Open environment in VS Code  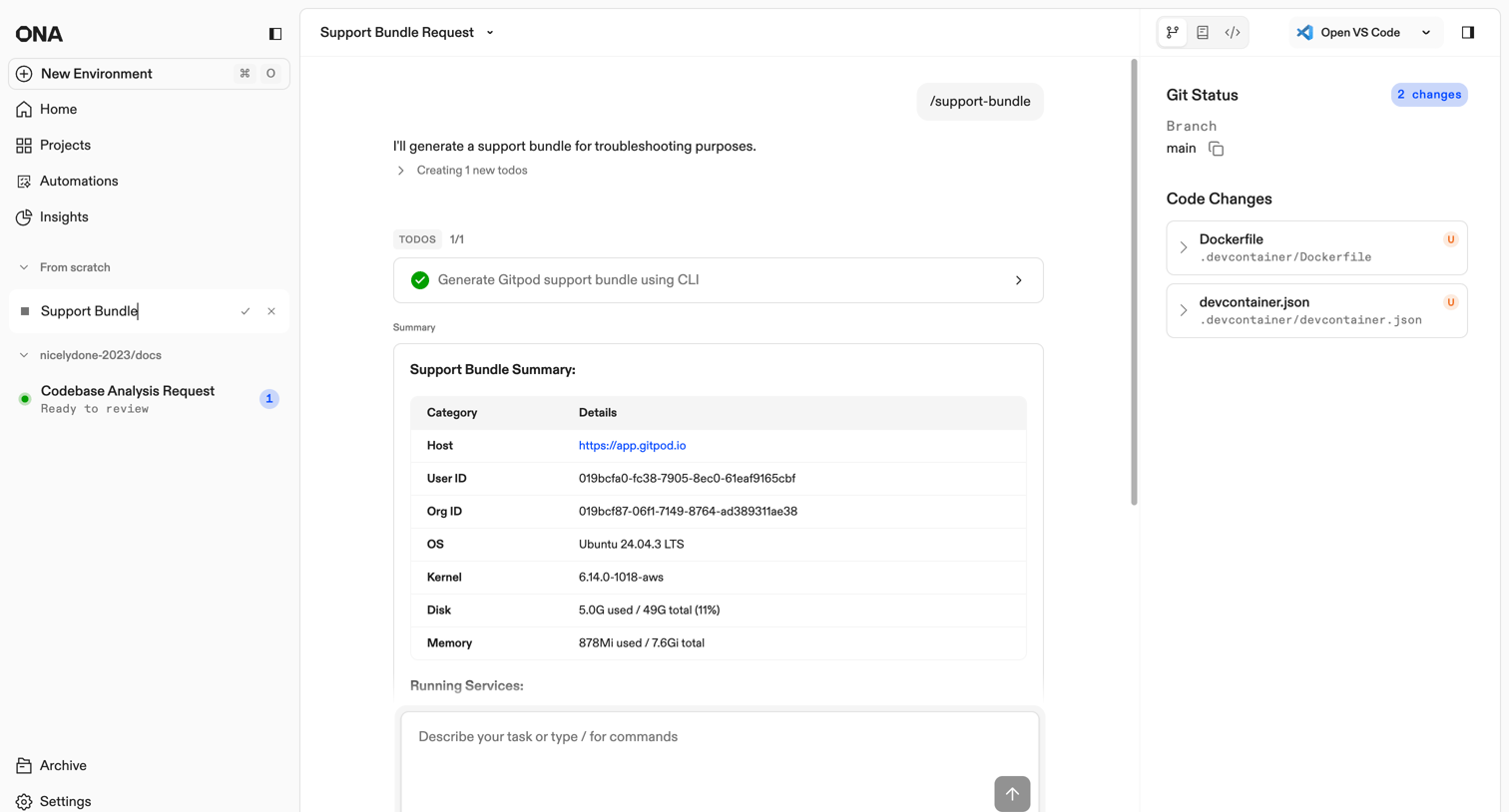click(x=1350, y=33)
